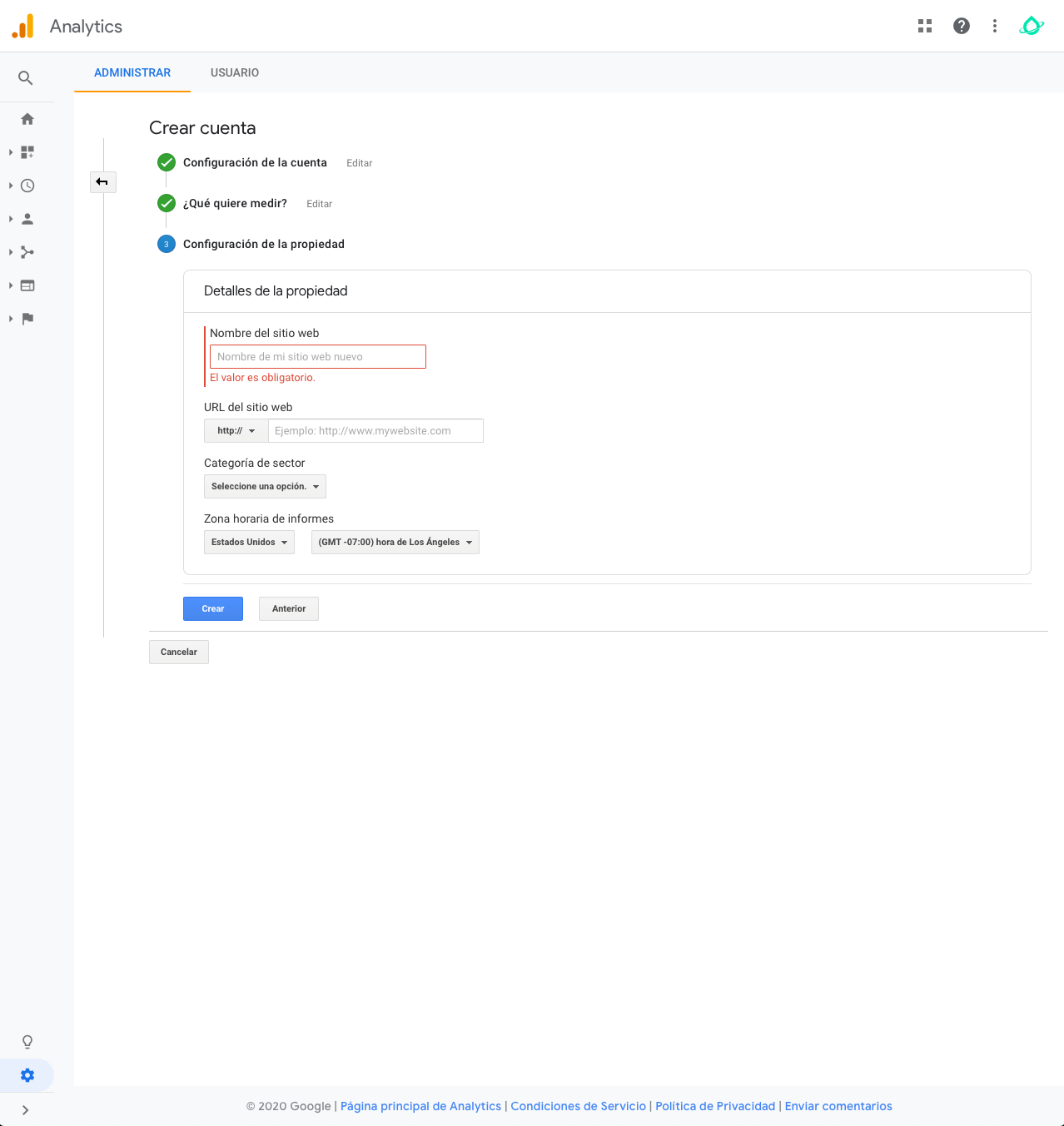Select the ADMINISTRAR tab

tap(132, 73)
